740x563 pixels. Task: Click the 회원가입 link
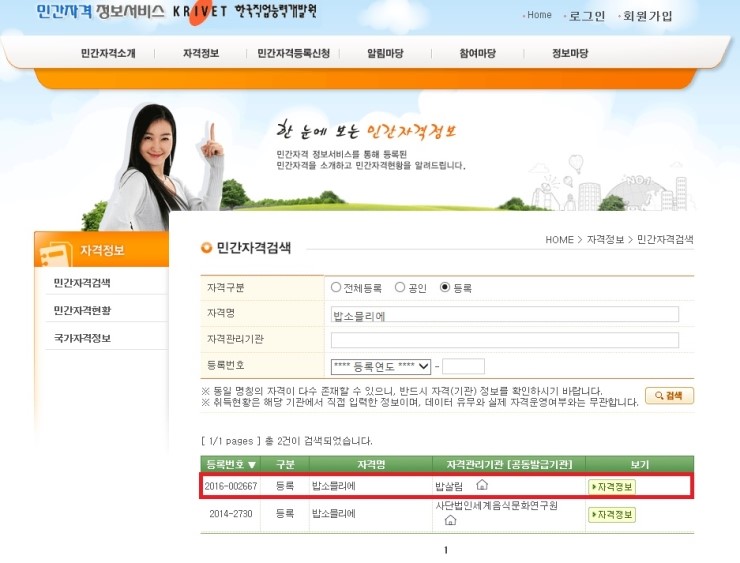(647, 16)
